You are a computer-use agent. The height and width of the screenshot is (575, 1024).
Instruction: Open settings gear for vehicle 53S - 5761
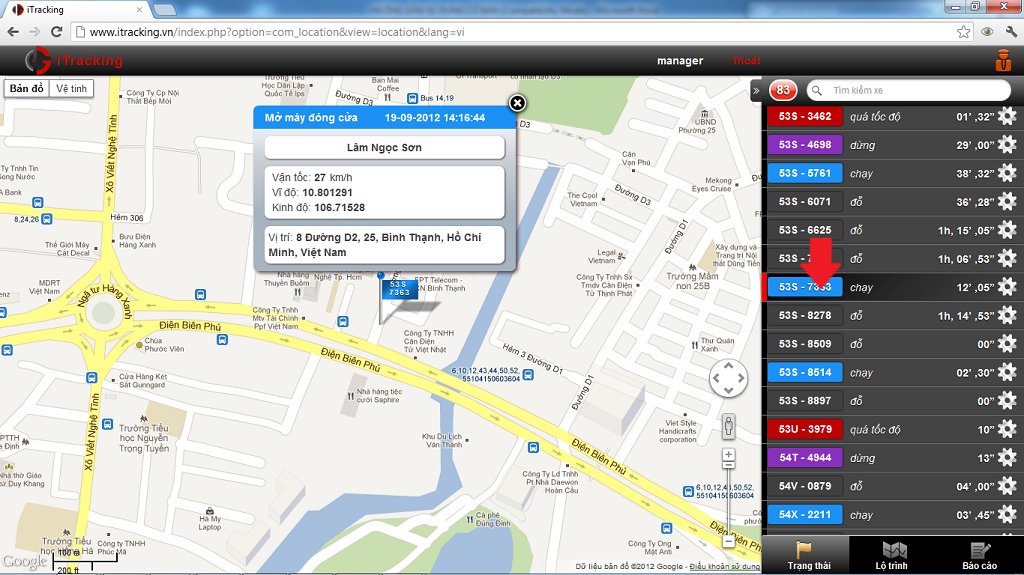1007,173
